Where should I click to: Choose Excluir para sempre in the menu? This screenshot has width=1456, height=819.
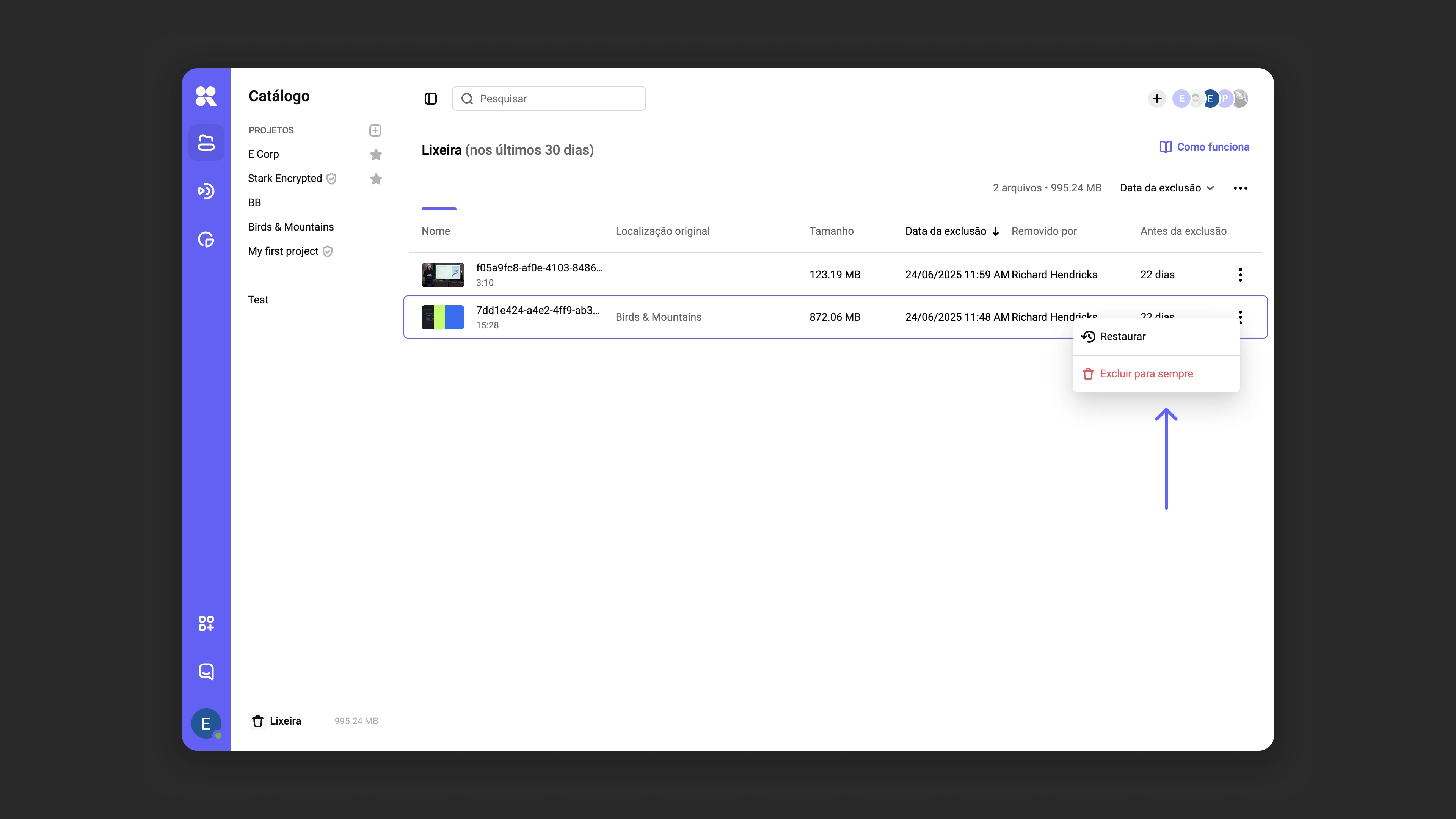(x=1156, y=373)
